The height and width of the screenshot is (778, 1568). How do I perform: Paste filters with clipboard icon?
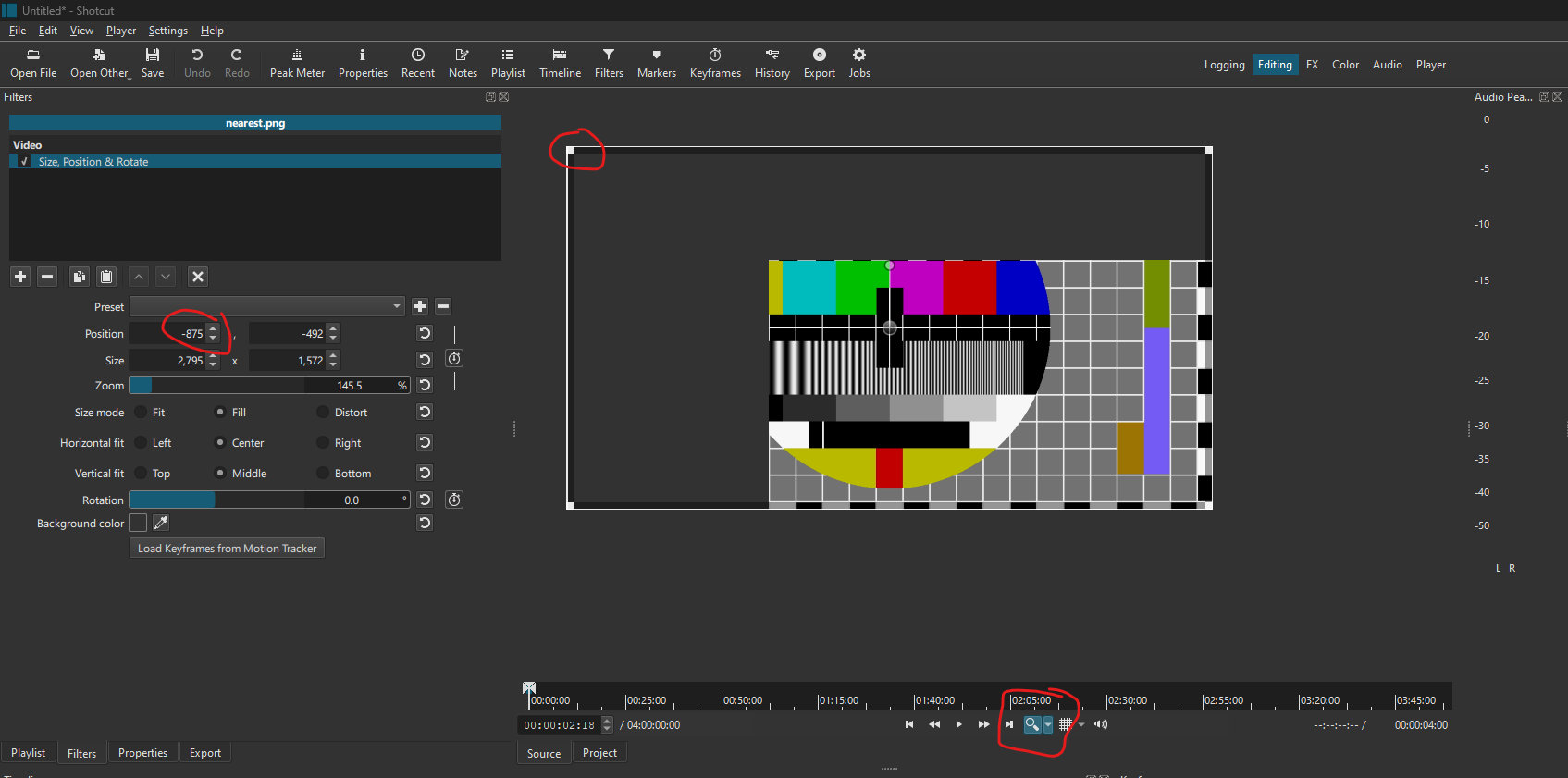tap(106, 277)
